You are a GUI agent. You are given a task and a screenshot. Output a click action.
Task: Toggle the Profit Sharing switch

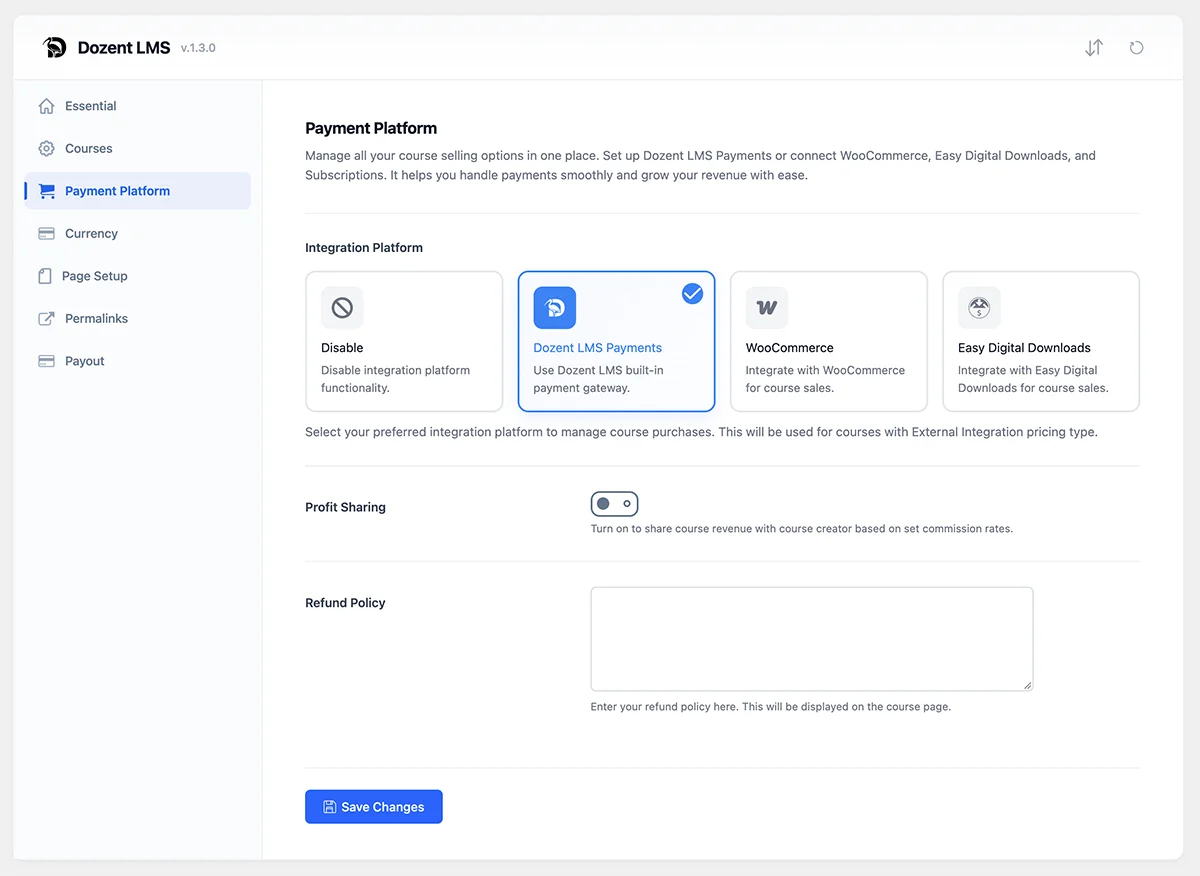coord(614,504)
